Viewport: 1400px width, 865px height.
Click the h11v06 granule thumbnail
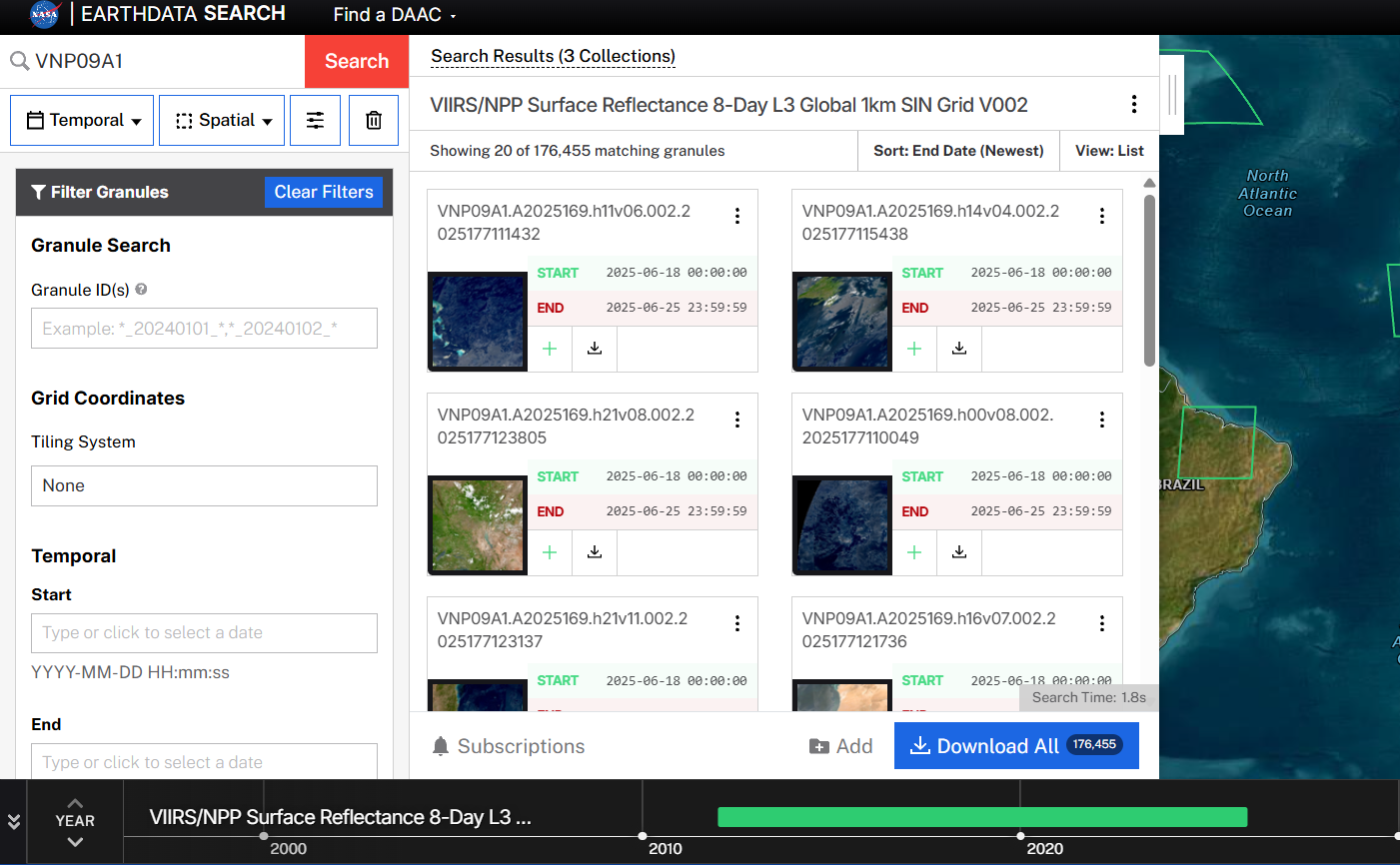coord(478,322)
